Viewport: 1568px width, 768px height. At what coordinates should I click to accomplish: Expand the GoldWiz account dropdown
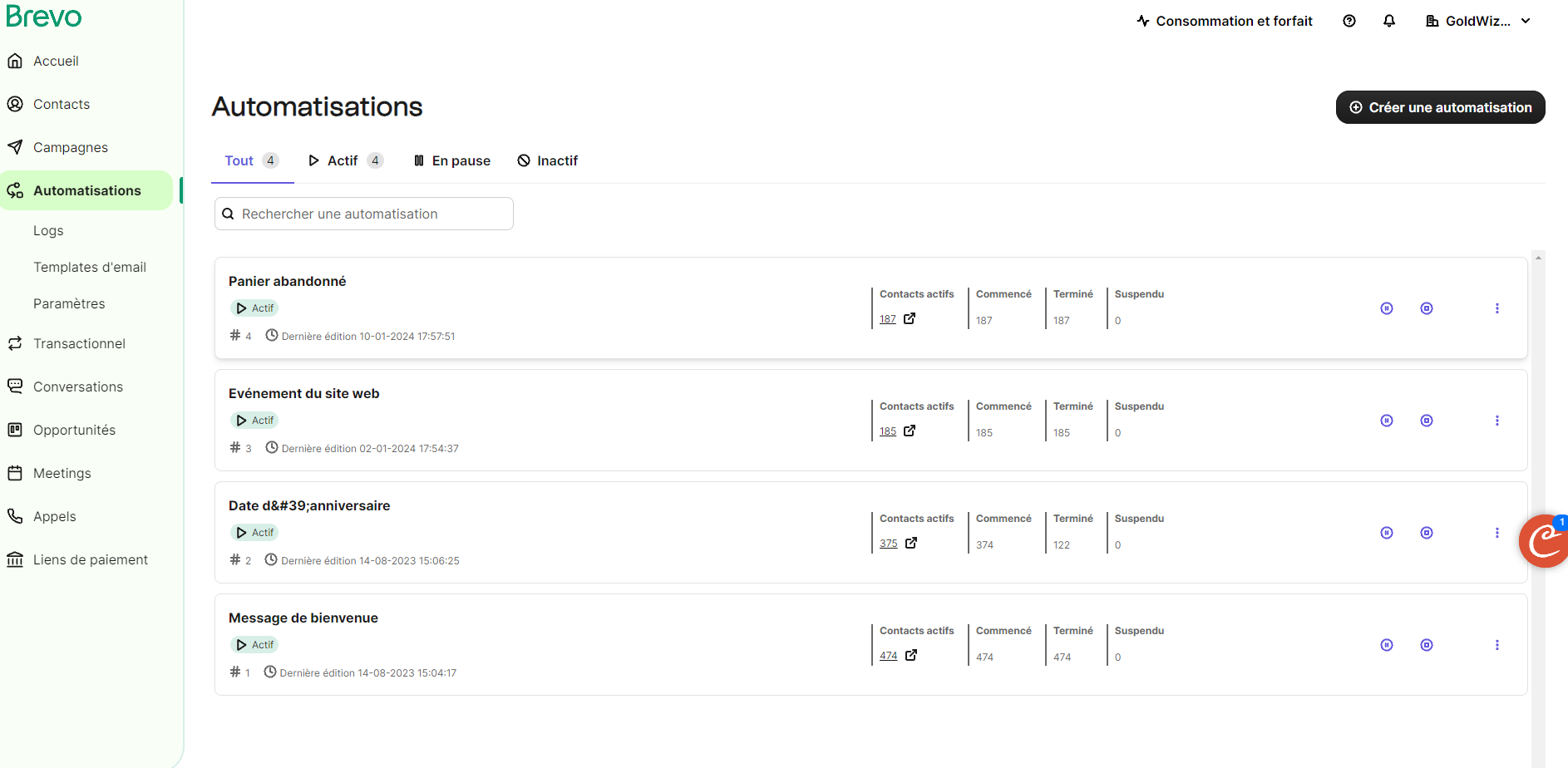coord(1478,21)
